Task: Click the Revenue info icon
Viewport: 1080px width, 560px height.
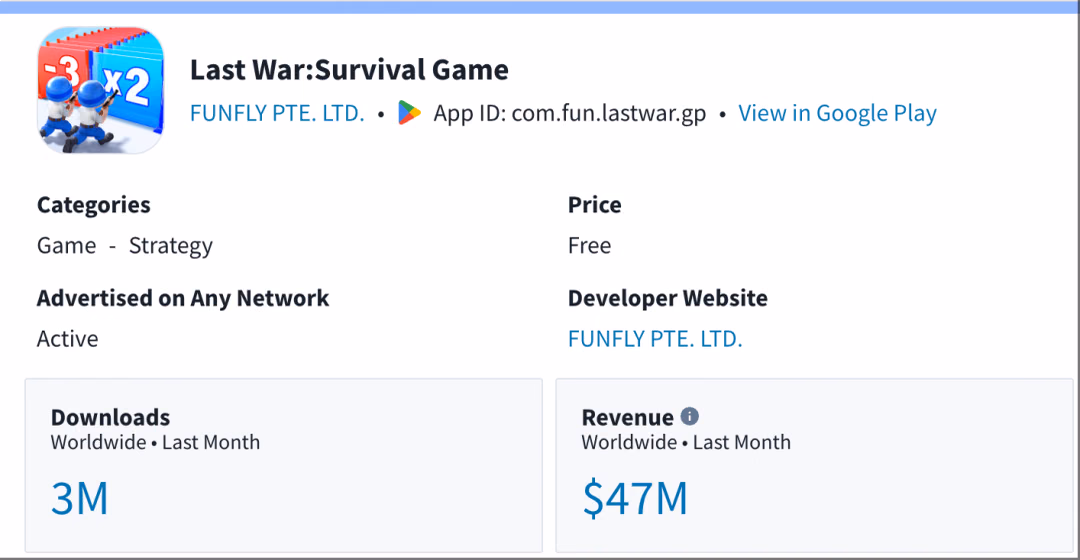Action: click(689, 416)
